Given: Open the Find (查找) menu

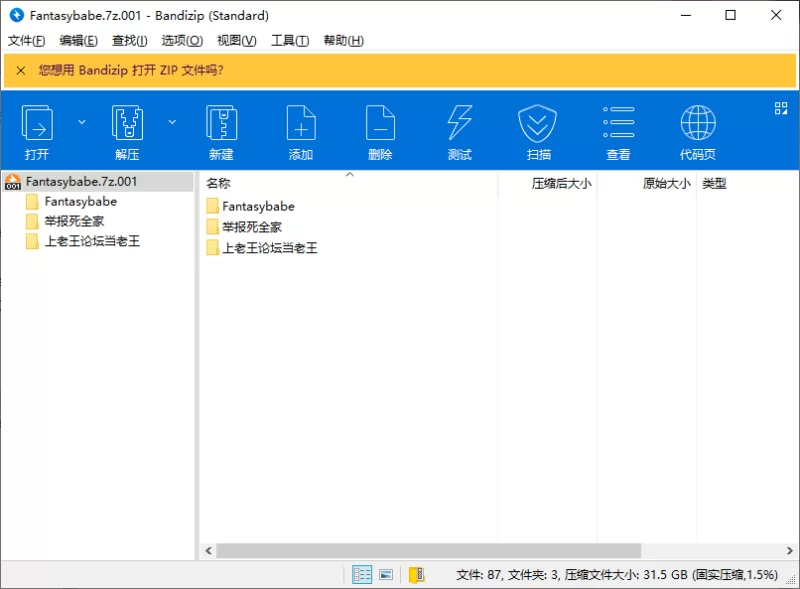Looking at the screenshot, I should pos(130,40).
